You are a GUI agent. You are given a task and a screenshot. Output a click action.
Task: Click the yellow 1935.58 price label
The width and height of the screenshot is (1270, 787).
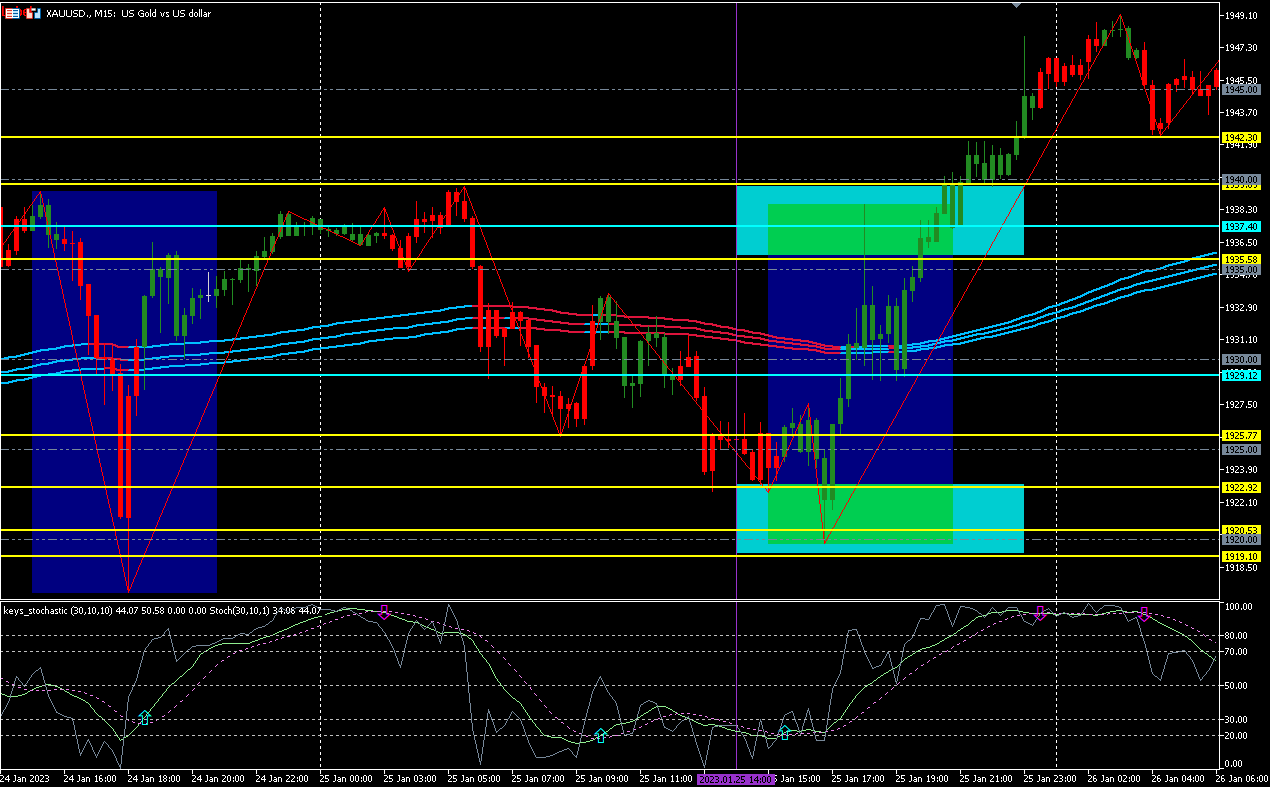coord(1240,260)
